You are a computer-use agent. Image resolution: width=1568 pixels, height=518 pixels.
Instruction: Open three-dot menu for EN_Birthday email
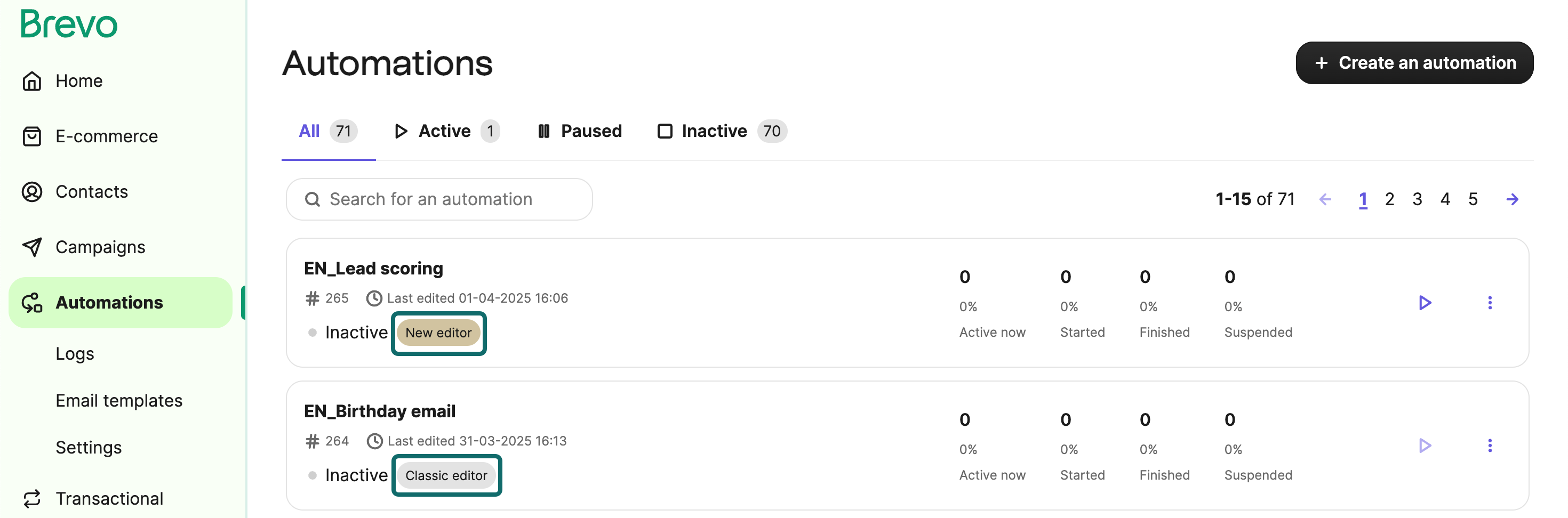pos(1490,446)
